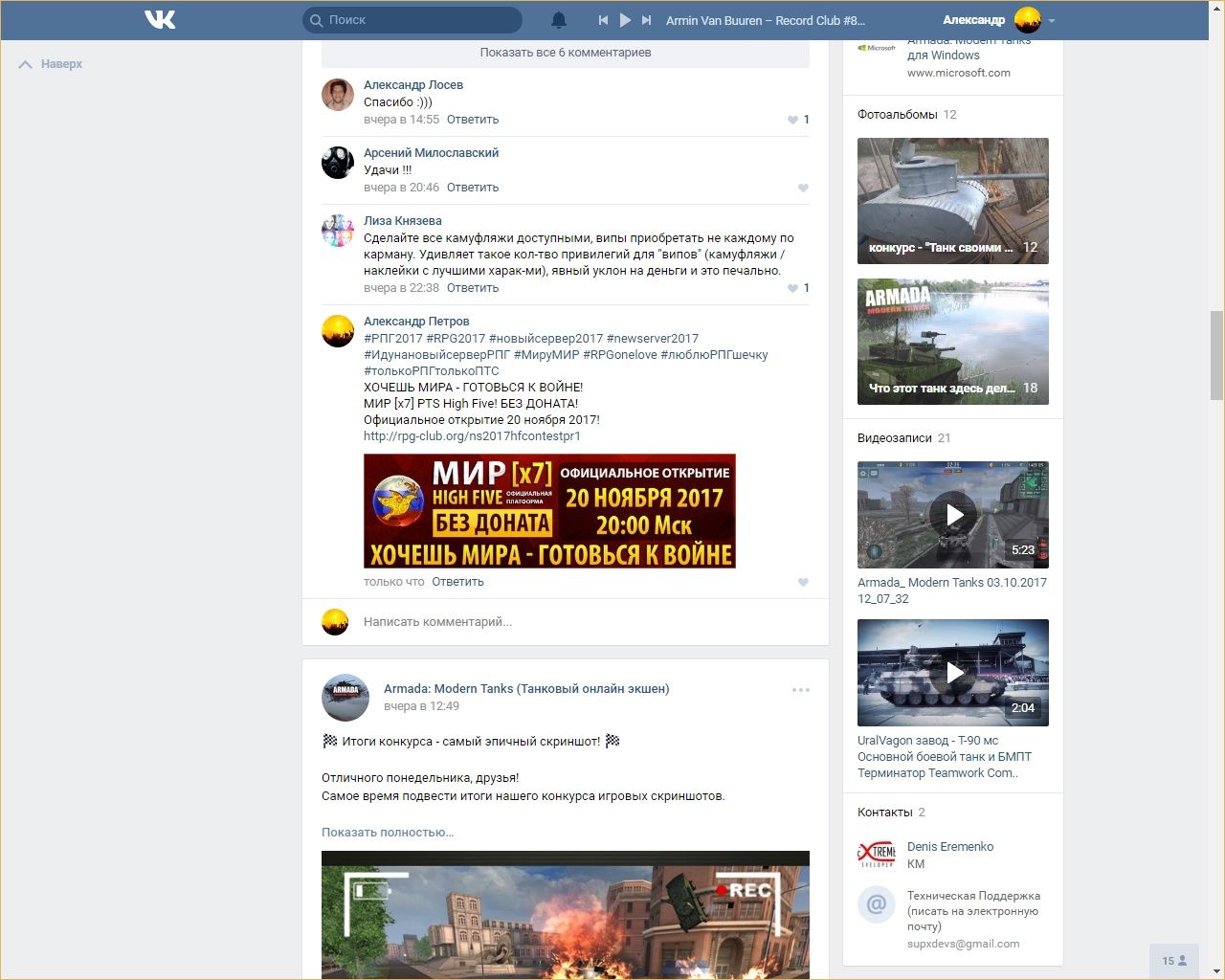Open the rpg-club.org contest link

pos(472,436)
